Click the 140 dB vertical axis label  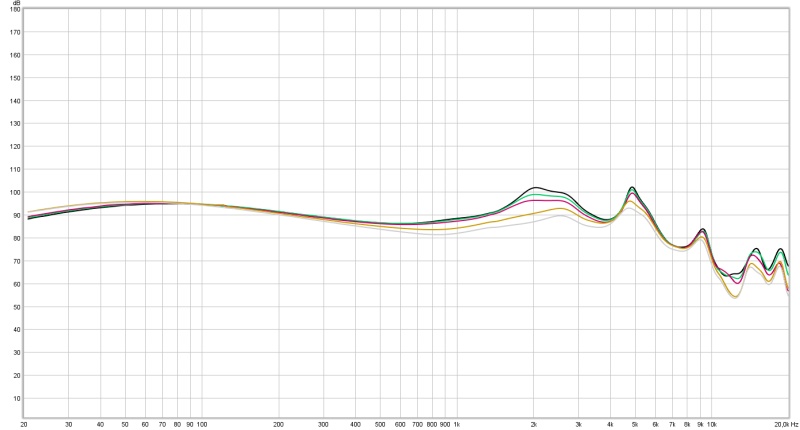point(14,101)
